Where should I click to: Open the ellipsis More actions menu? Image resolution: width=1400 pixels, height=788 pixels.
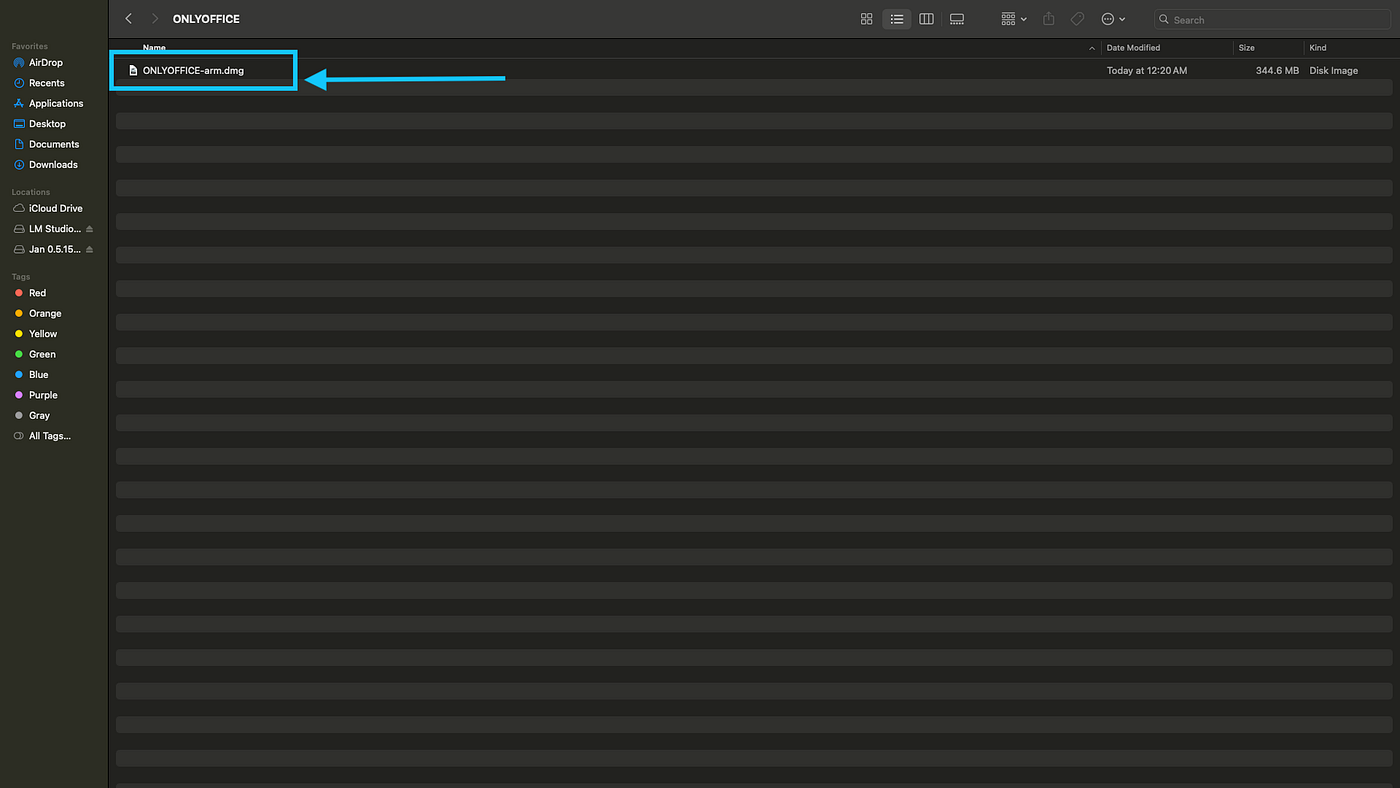1113,19
